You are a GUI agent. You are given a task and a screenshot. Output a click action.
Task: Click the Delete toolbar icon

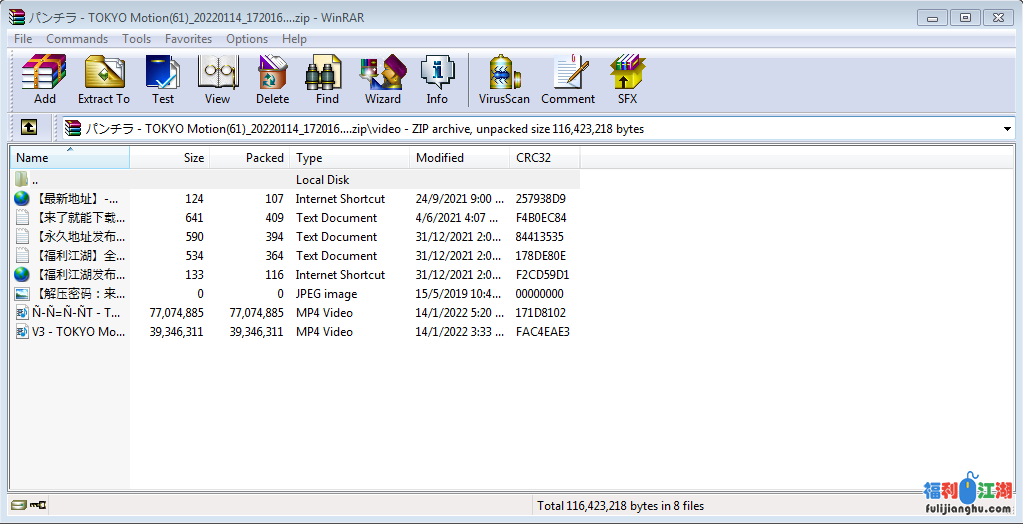[272, 79]
